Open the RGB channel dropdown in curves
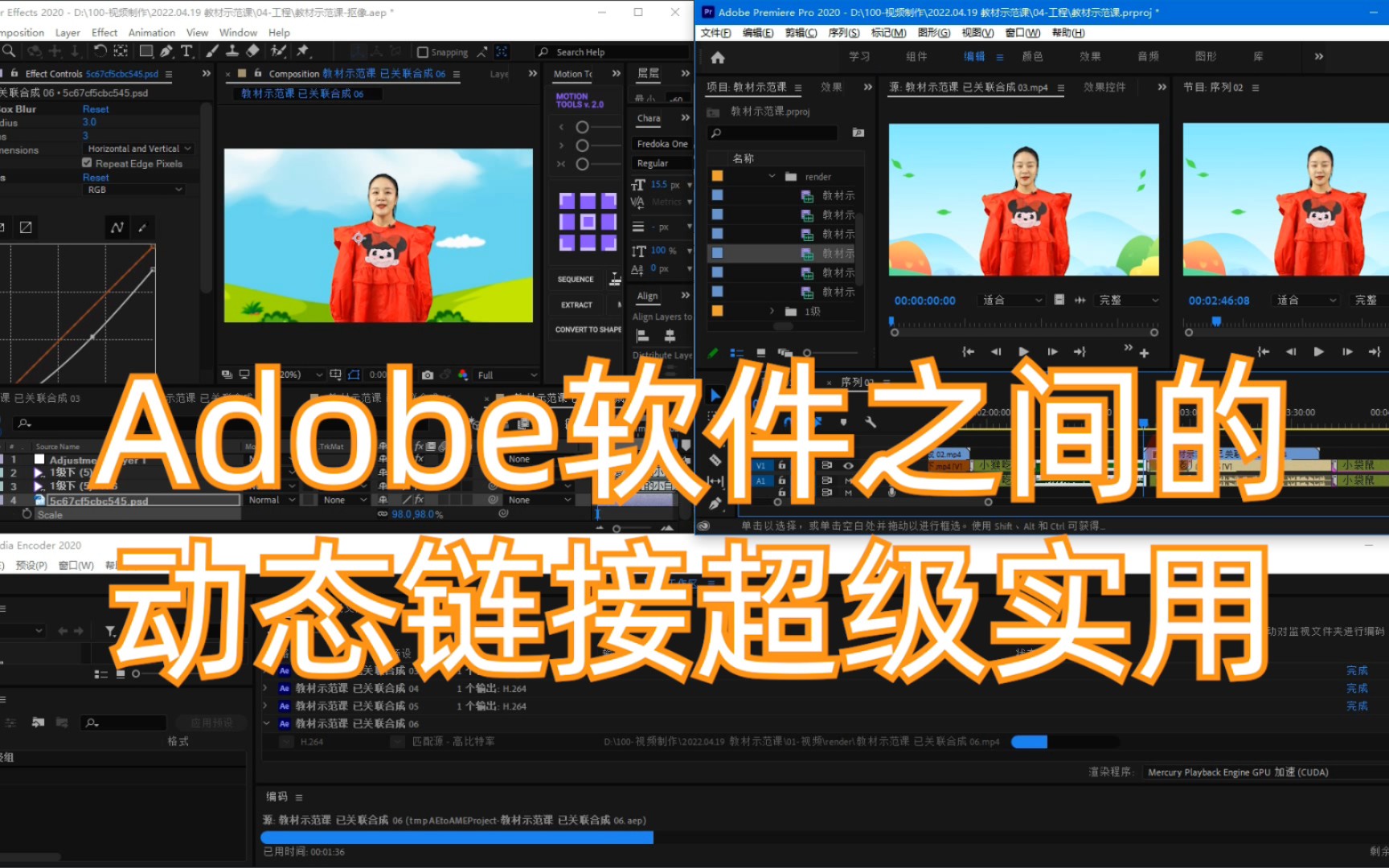The width and height of the screenshot is (1389, 868). 135,190
